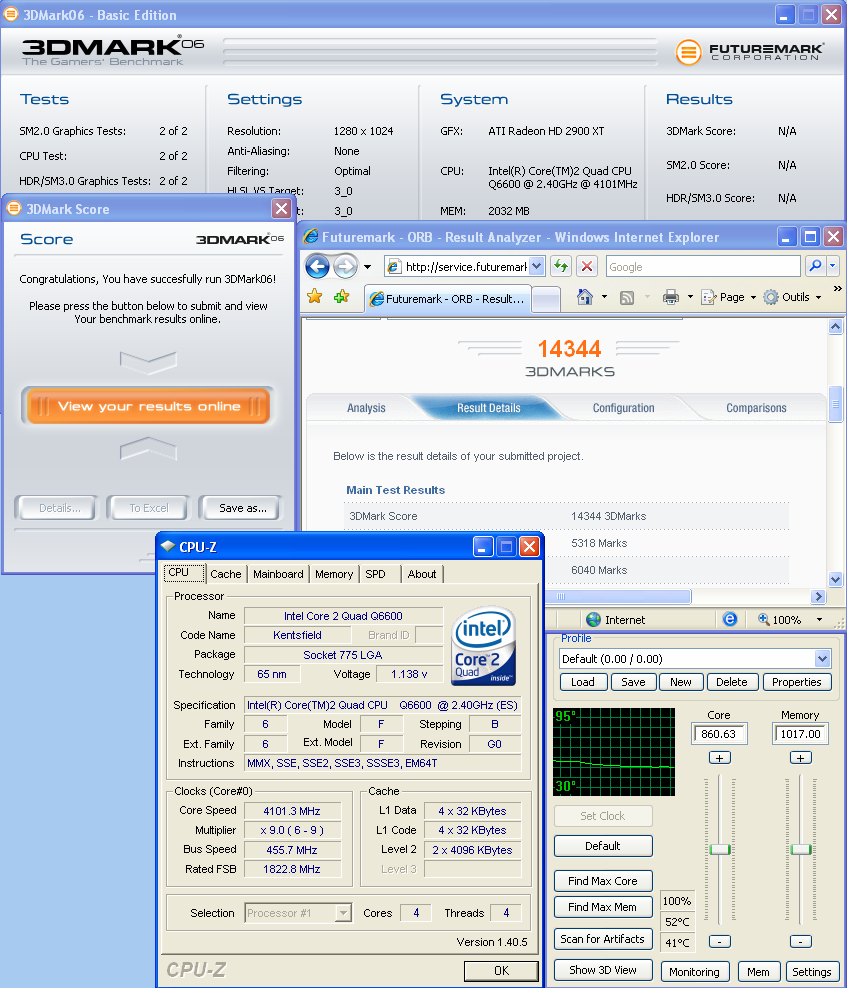Select the Analysis tab on Futuremark page
This screenshot has height=988, width=847.
[366, 408]
